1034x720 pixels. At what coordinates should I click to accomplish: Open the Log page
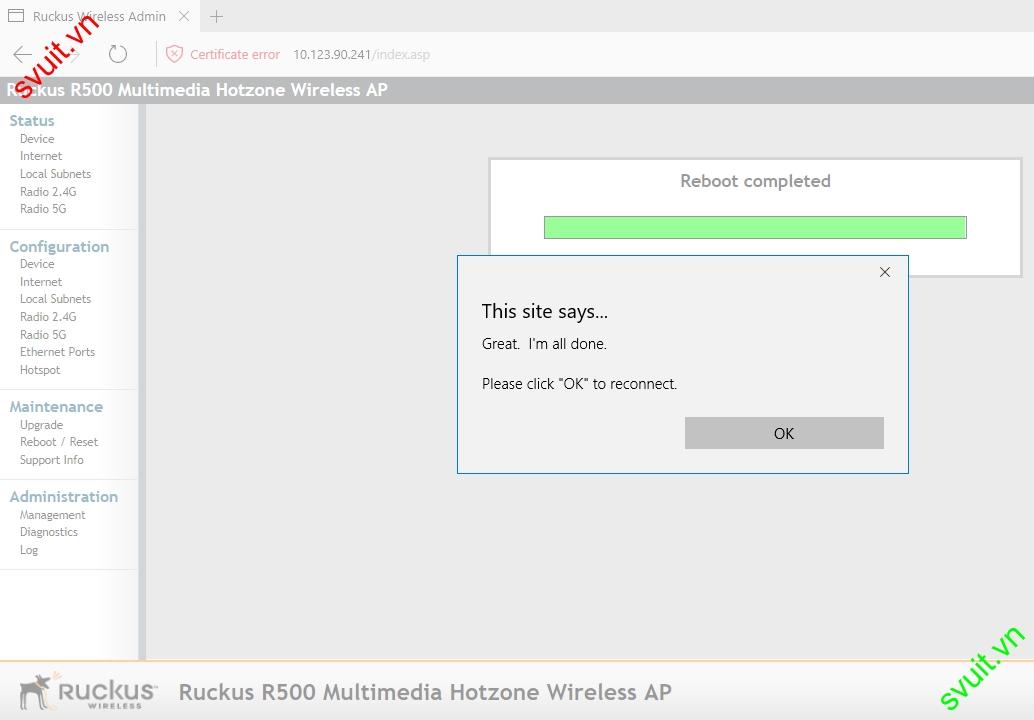tap(28, 550)
